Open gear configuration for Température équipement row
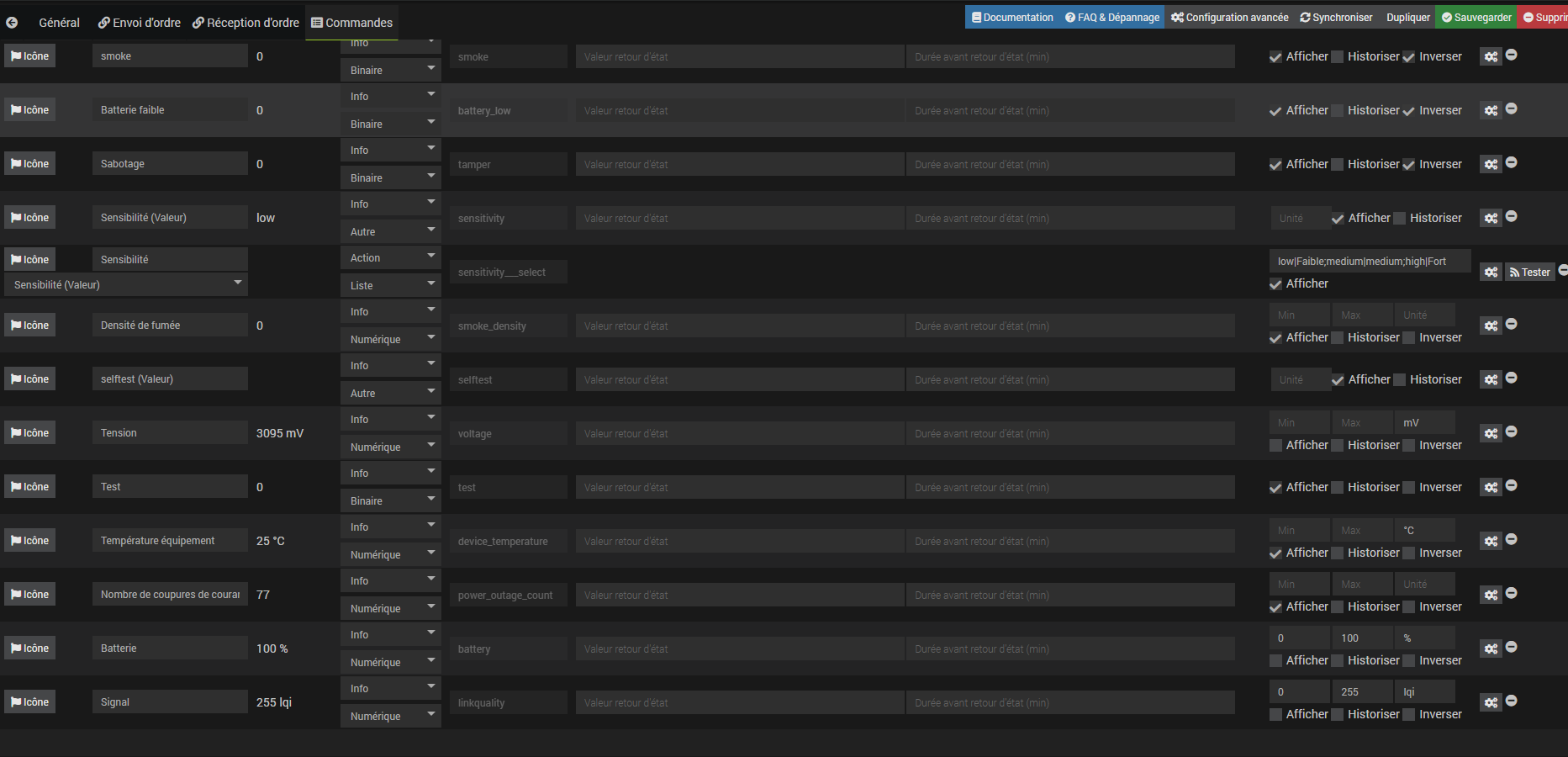This screenshot has width=1568, height=757. [x=1491, y=541]
